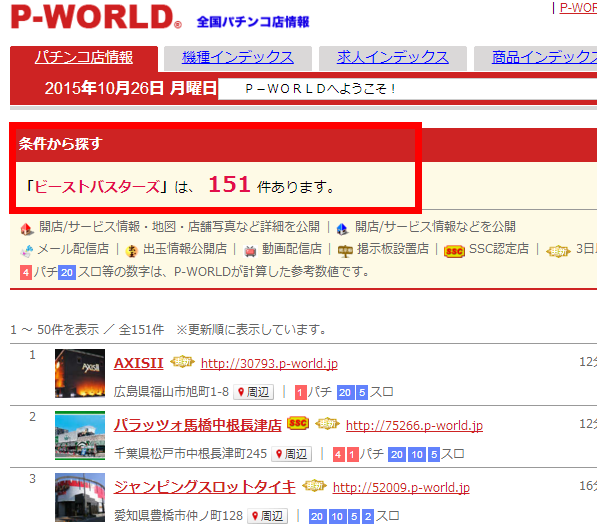597x524 pixels.
Task: Click 更新 legend badge after SSC認定店
Action: click(558, 251)
